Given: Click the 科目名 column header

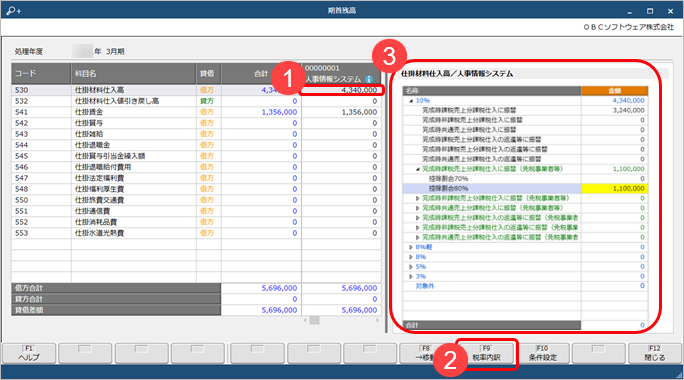Looking at the screenshot, I should (x=133, y=74).
